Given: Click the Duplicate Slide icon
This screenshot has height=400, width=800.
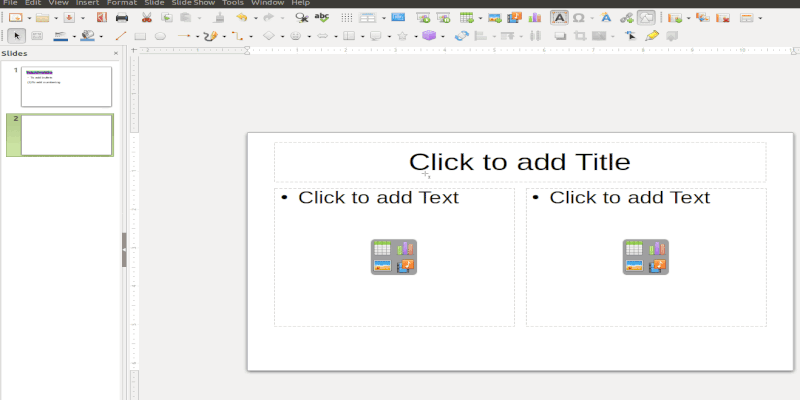Looking at the screenshot, I should point(703,18).
